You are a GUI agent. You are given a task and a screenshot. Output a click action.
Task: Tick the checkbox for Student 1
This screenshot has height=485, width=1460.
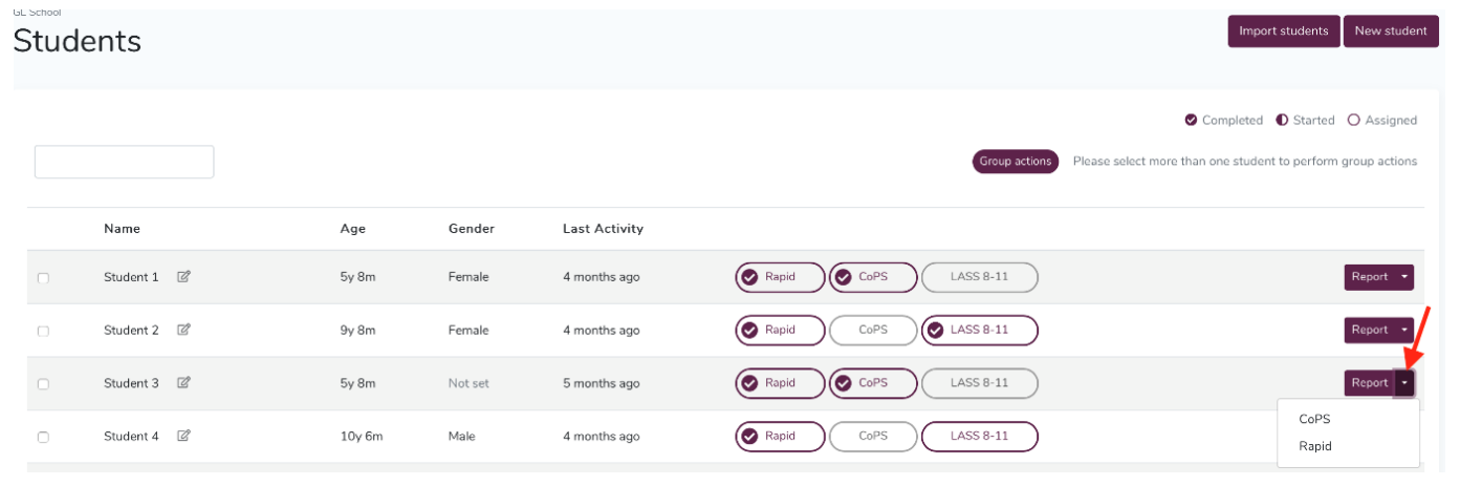point(43,278)
